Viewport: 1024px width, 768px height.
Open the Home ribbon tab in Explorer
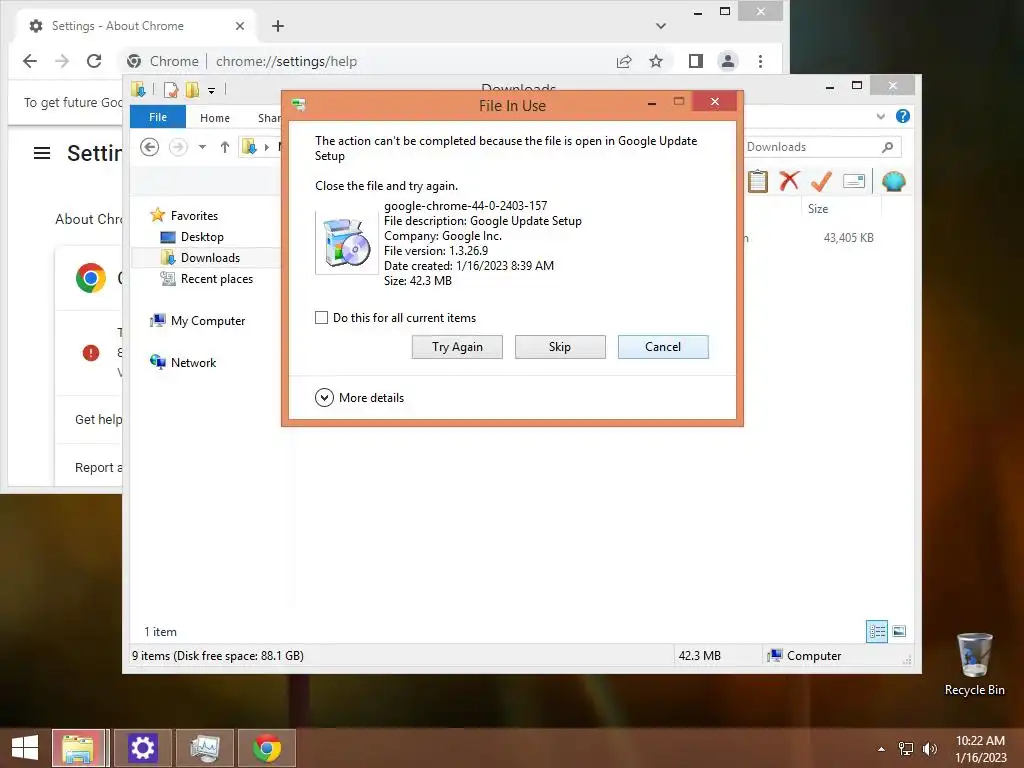(x=215, y=118)
